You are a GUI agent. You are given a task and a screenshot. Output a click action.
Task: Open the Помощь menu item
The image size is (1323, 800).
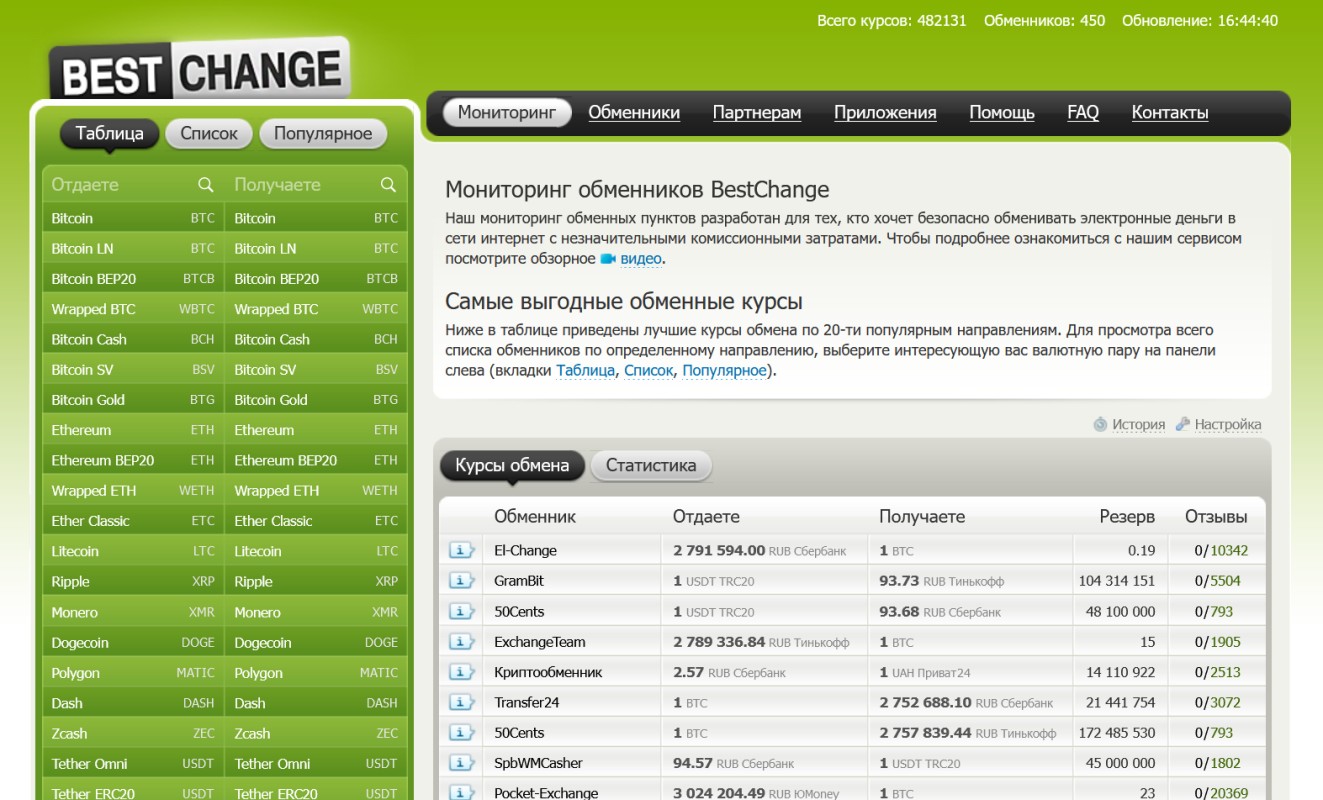tap(1002, 113)
